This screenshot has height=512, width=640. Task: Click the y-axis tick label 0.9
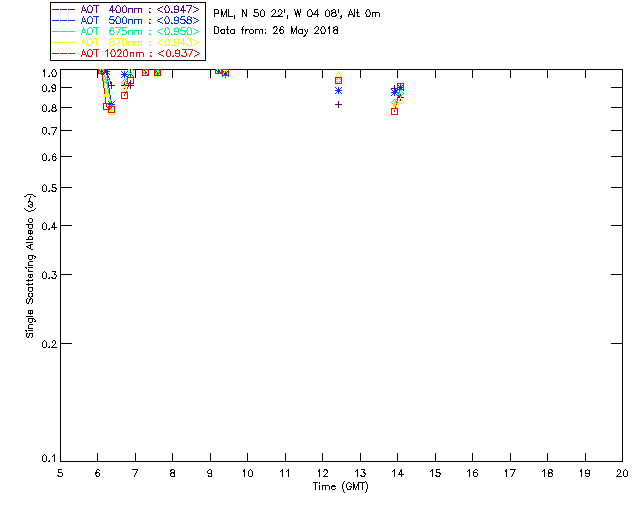coord(49,88)
